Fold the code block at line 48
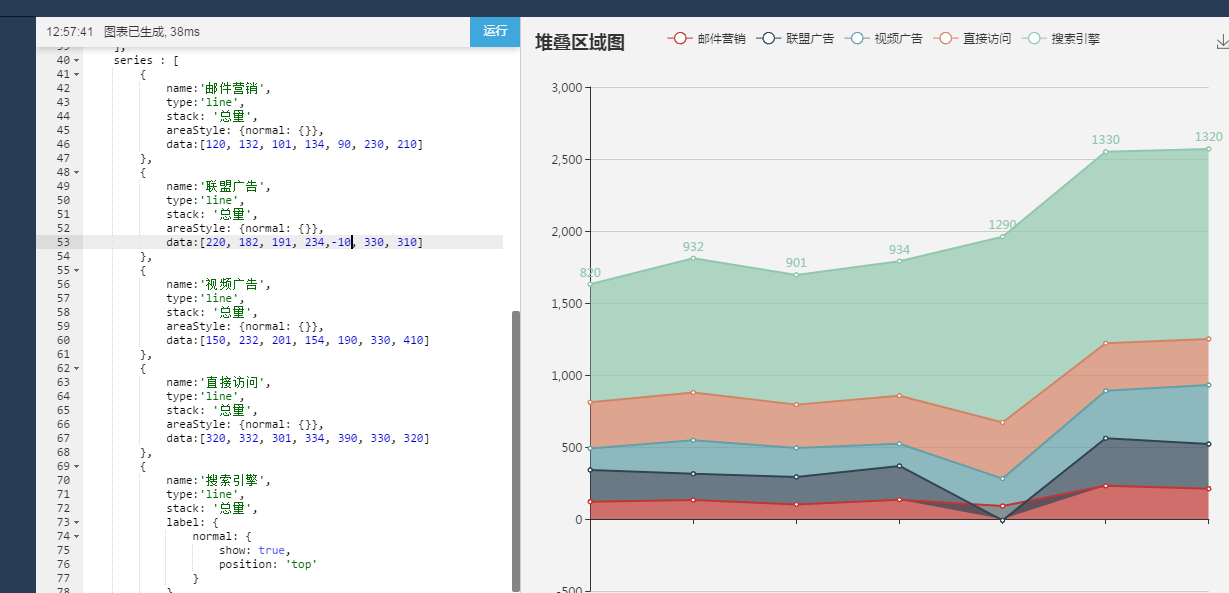Image resolution: width=1229 pixels, height=593 pixels. [77, 172]
